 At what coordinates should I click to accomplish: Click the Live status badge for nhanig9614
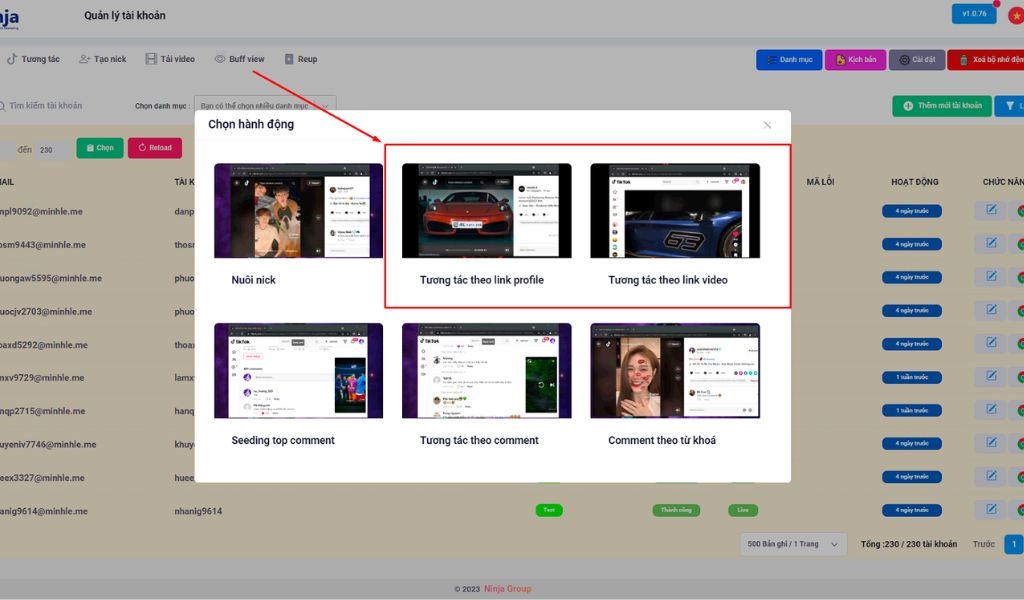point(742,510)
